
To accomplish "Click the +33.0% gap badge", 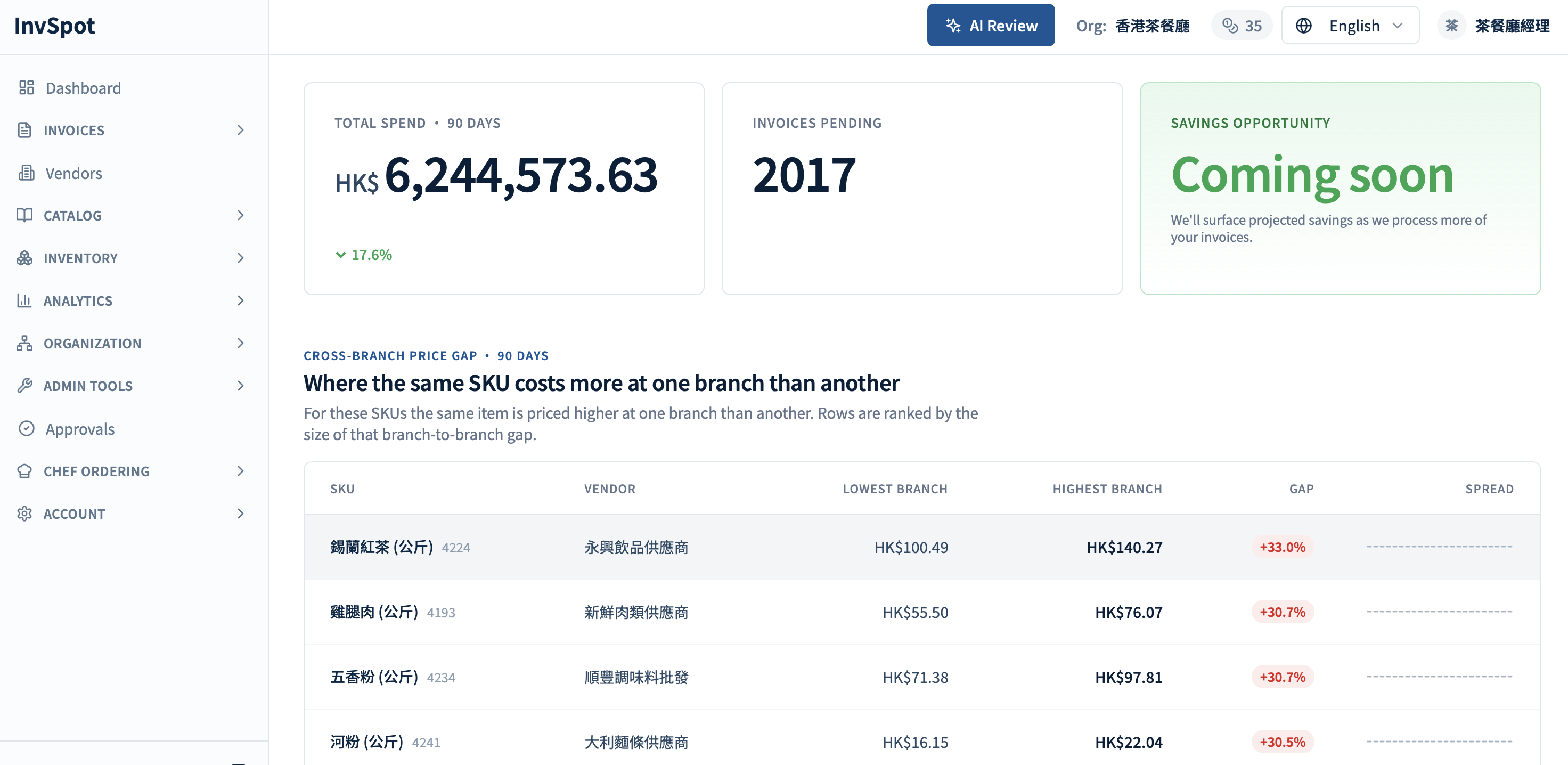I will [x=1283, y=547].
